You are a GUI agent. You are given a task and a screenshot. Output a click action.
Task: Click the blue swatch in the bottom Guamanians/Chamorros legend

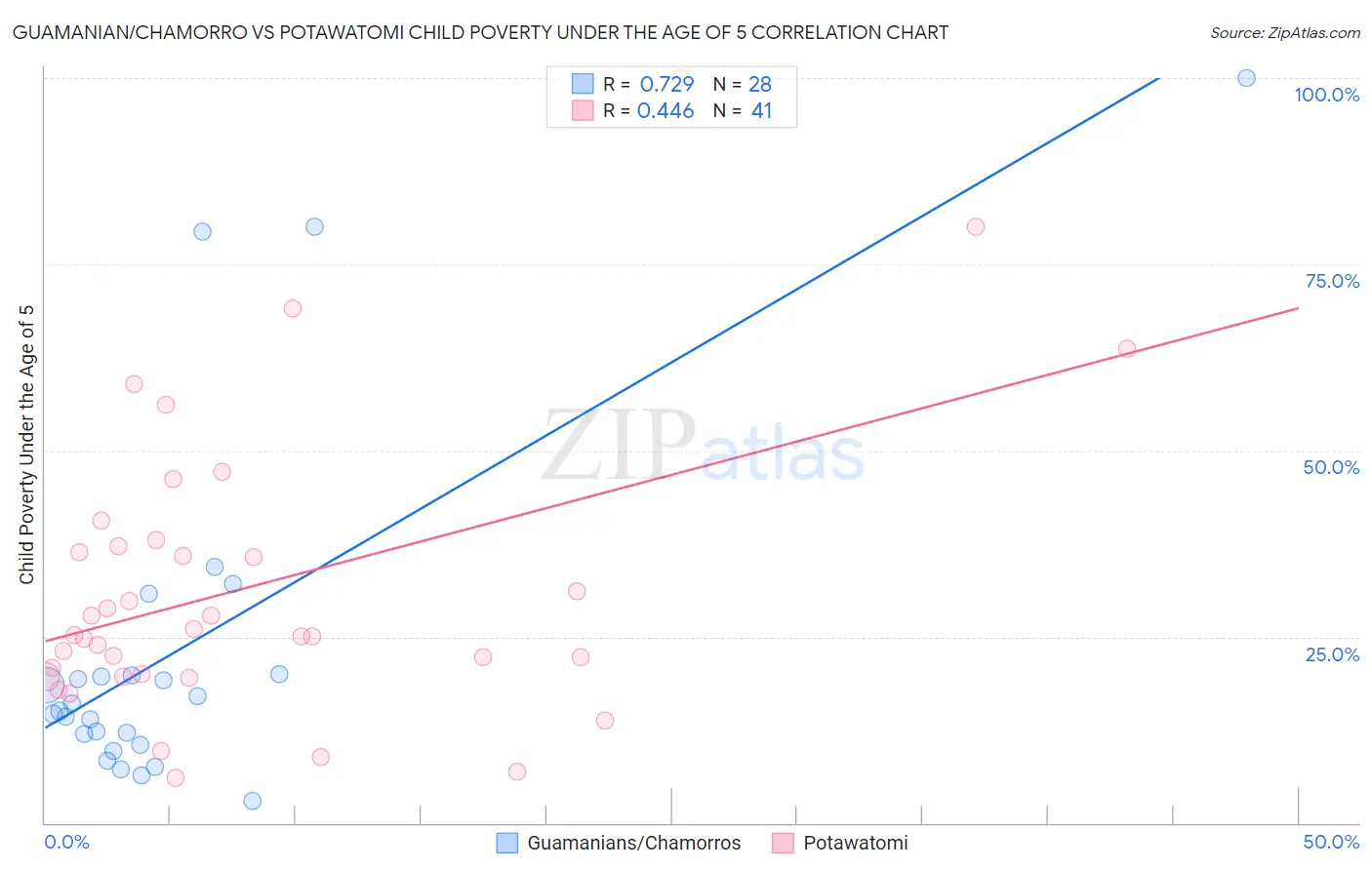pyautogui.click(x=507, y=843)
